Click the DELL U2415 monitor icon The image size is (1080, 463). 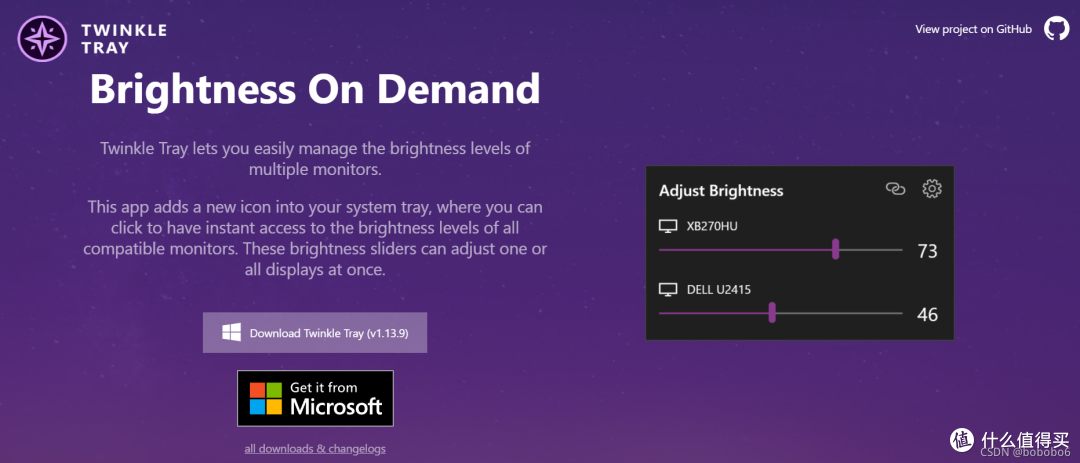pyautogui.click(x=668, y=290)
